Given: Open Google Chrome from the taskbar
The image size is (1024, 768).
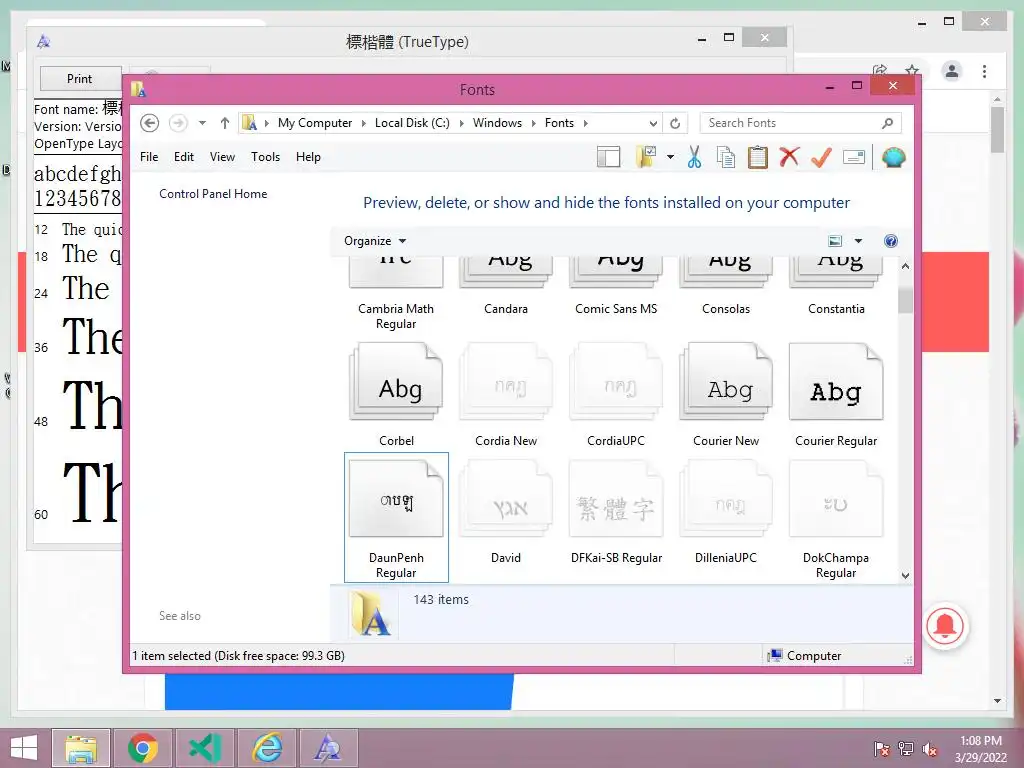Looking at the screenshot, I should tap(143, 748).
